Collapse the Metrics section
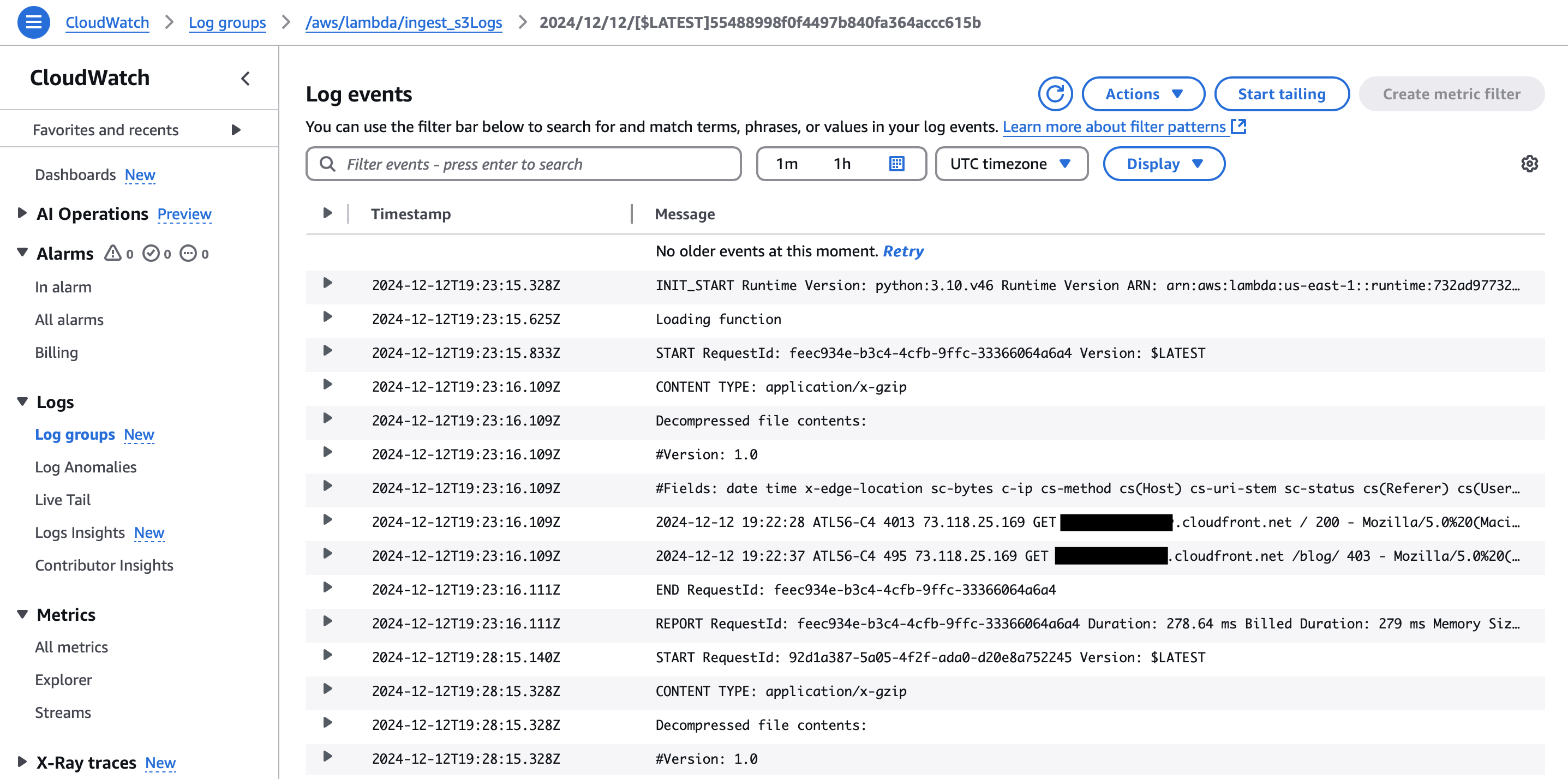1568x779 pixels. coord(22,614)
